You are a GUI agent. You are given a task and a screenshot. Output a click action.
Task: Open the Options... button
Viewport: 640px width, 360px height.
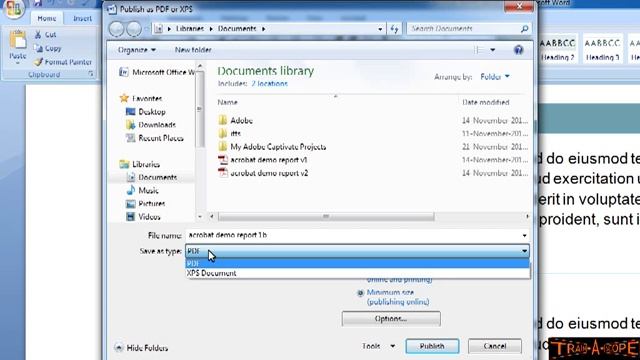(391, 319)
